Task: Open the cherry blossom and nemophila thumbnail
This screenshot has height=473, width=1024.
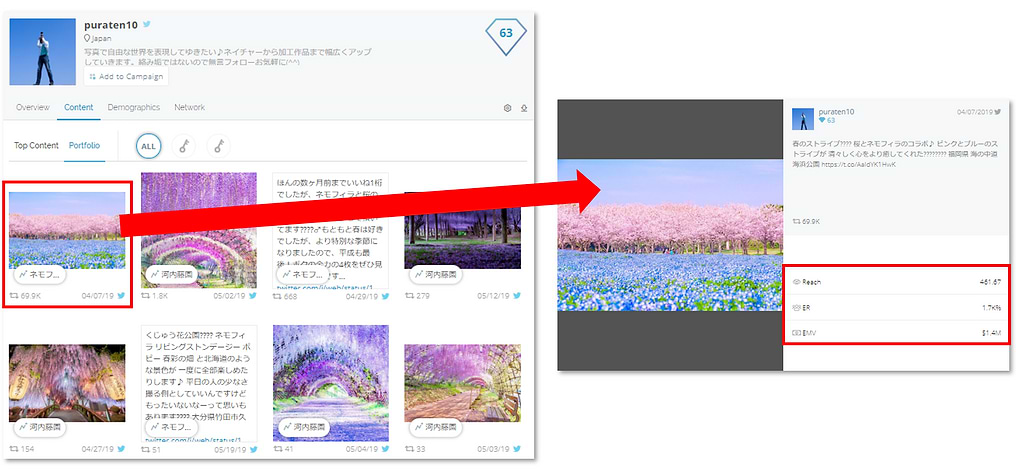Action: coord(67,230)
